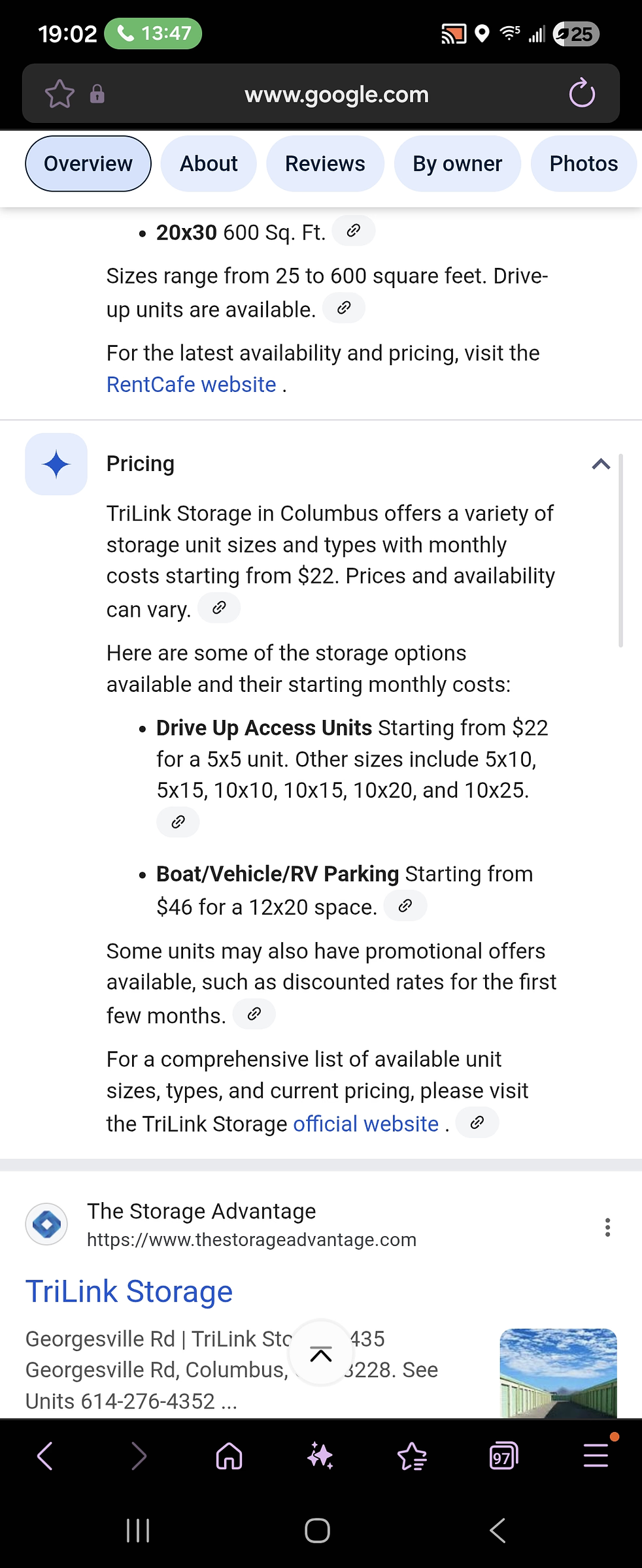The height and width of the screenshot is (1568, 642).
Task: Tap the bookmark star in address bar
Action: click(x=59, y=94)
